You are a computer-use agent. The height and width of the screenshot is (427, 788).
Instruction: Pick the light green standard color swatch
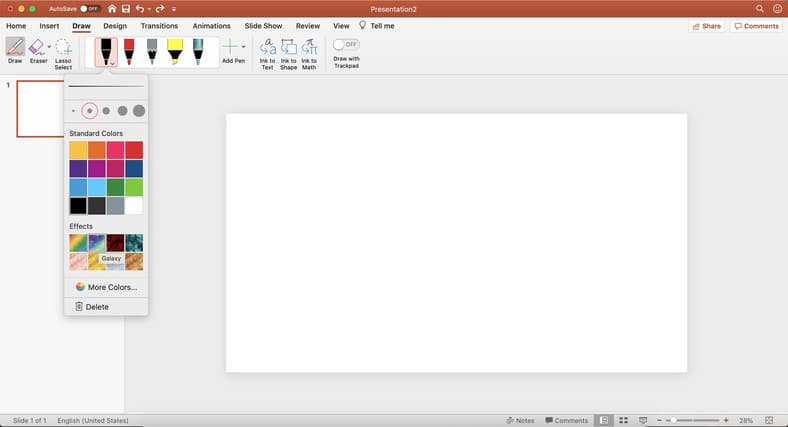click(x=134, y=187)
